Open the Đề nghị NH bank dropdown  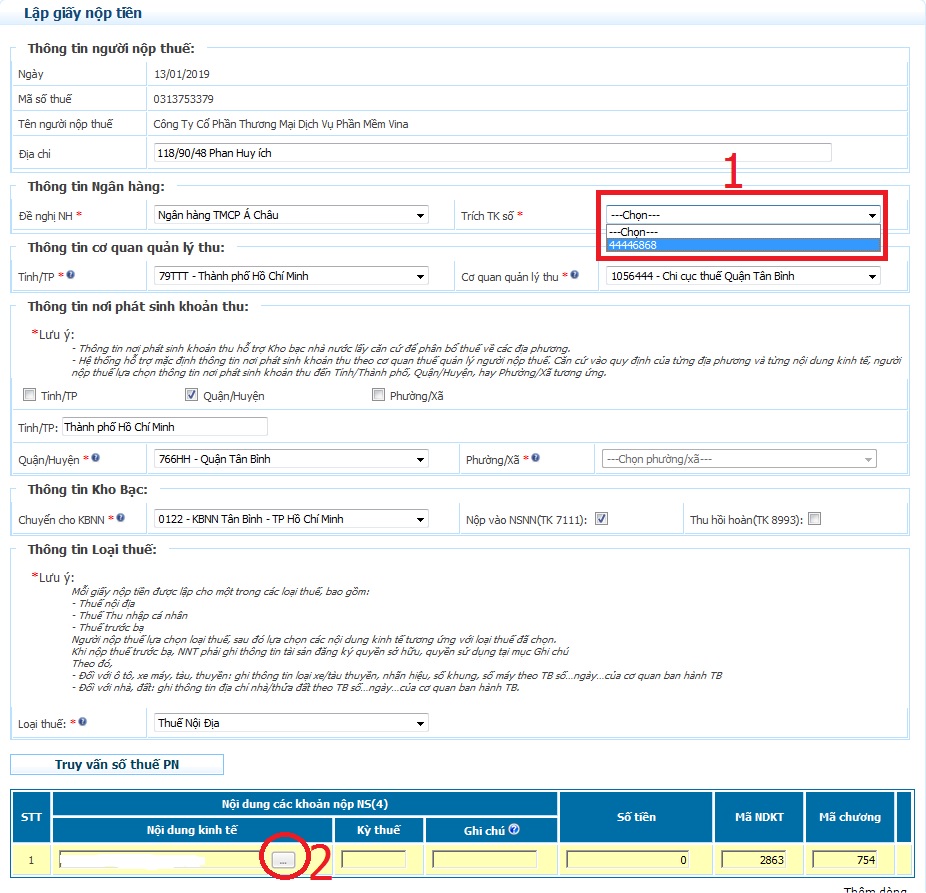pyautogui.click(x=292, y=215)
